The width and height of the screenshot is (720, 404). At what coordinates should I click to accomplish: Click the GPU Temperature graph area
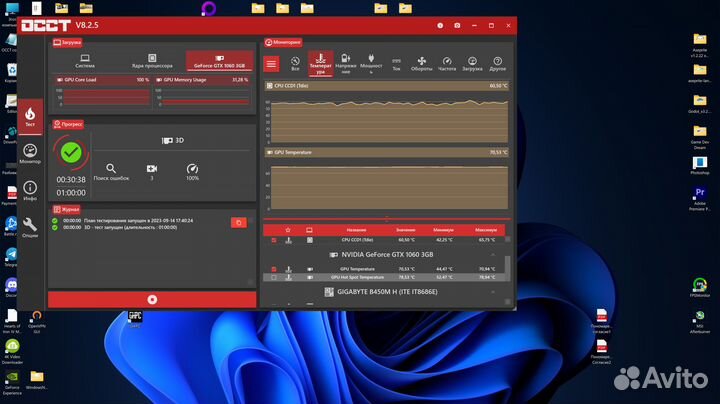tap(389, 187)
